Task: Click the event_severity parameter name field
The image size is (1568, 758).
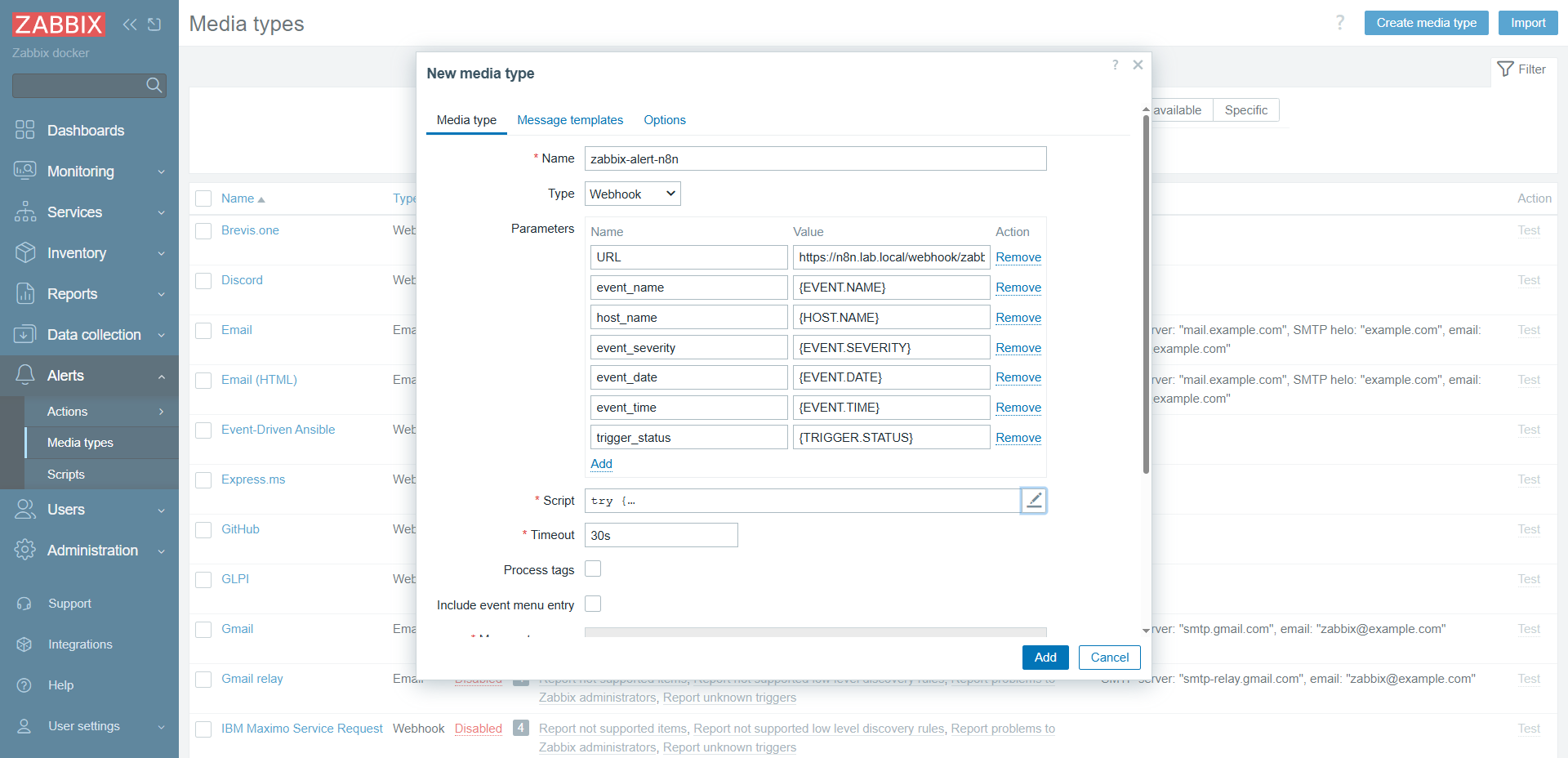Action: click(x=689, y=347)
